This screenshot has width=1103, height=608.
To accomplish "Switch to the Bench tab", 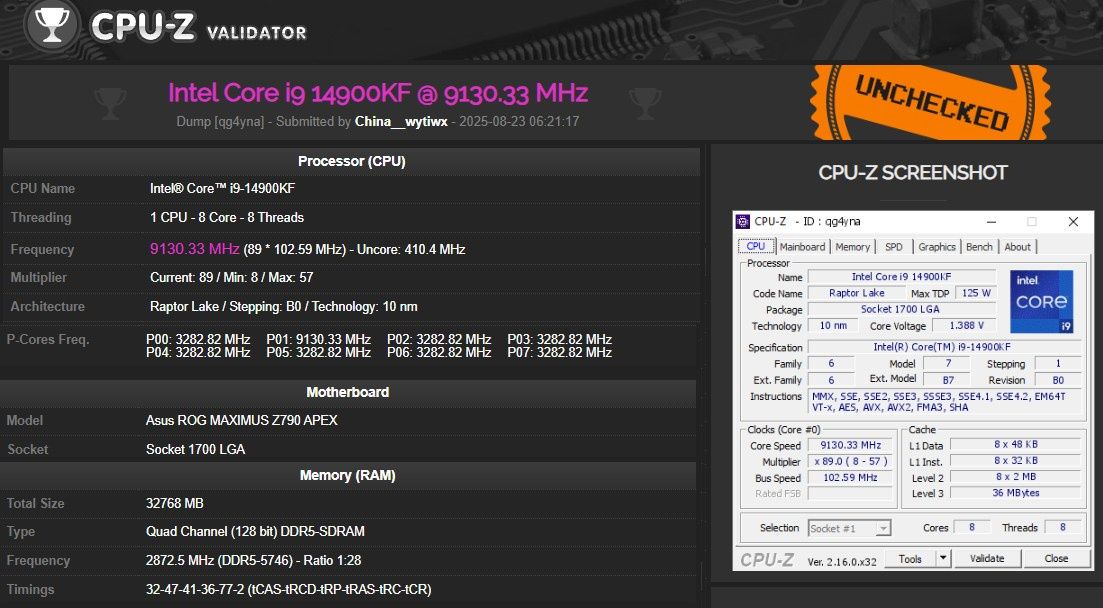I will (x=979, y=247).
